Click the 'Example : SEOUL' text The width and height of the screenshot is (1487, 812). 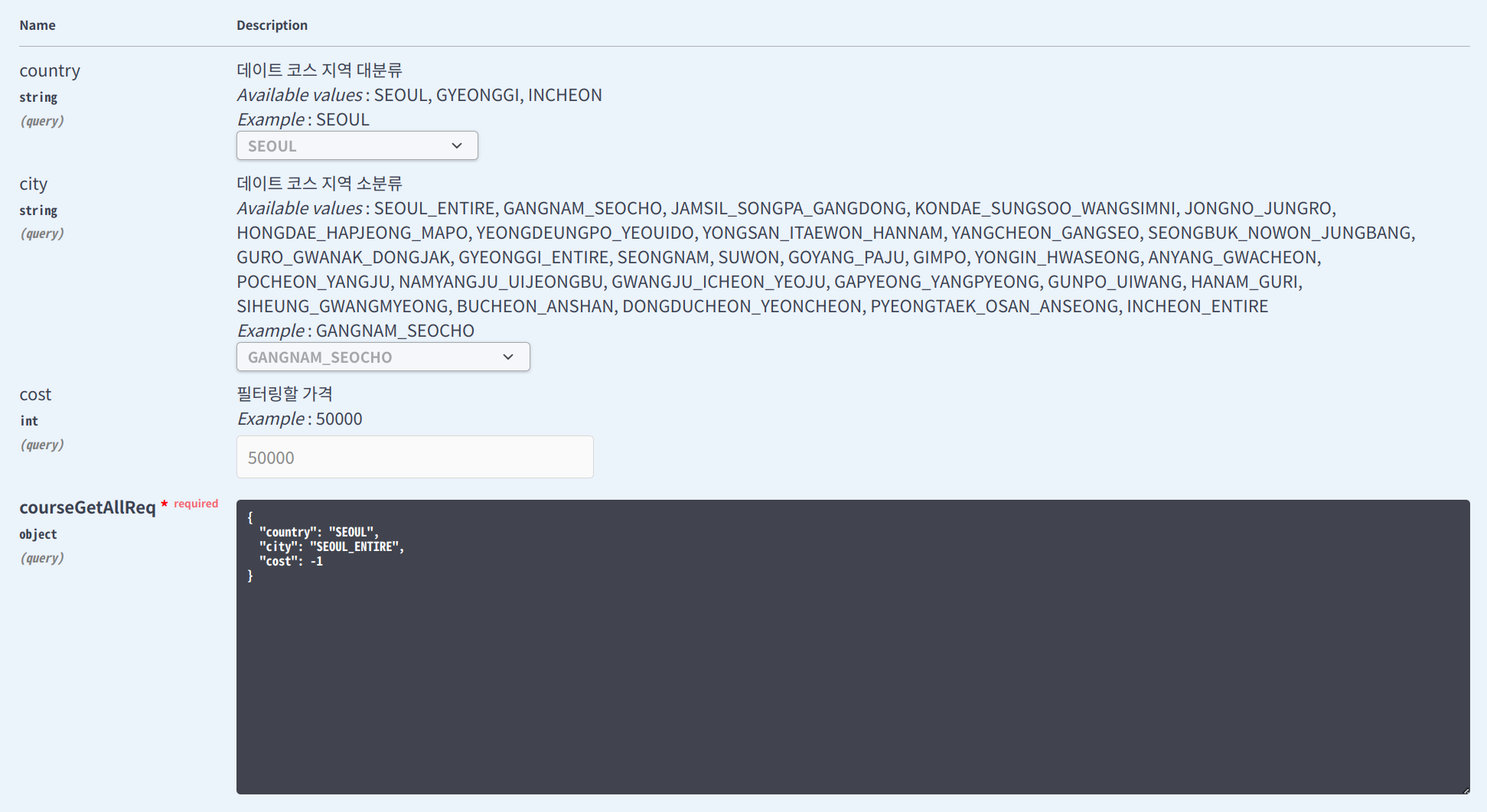click(303, 119)
